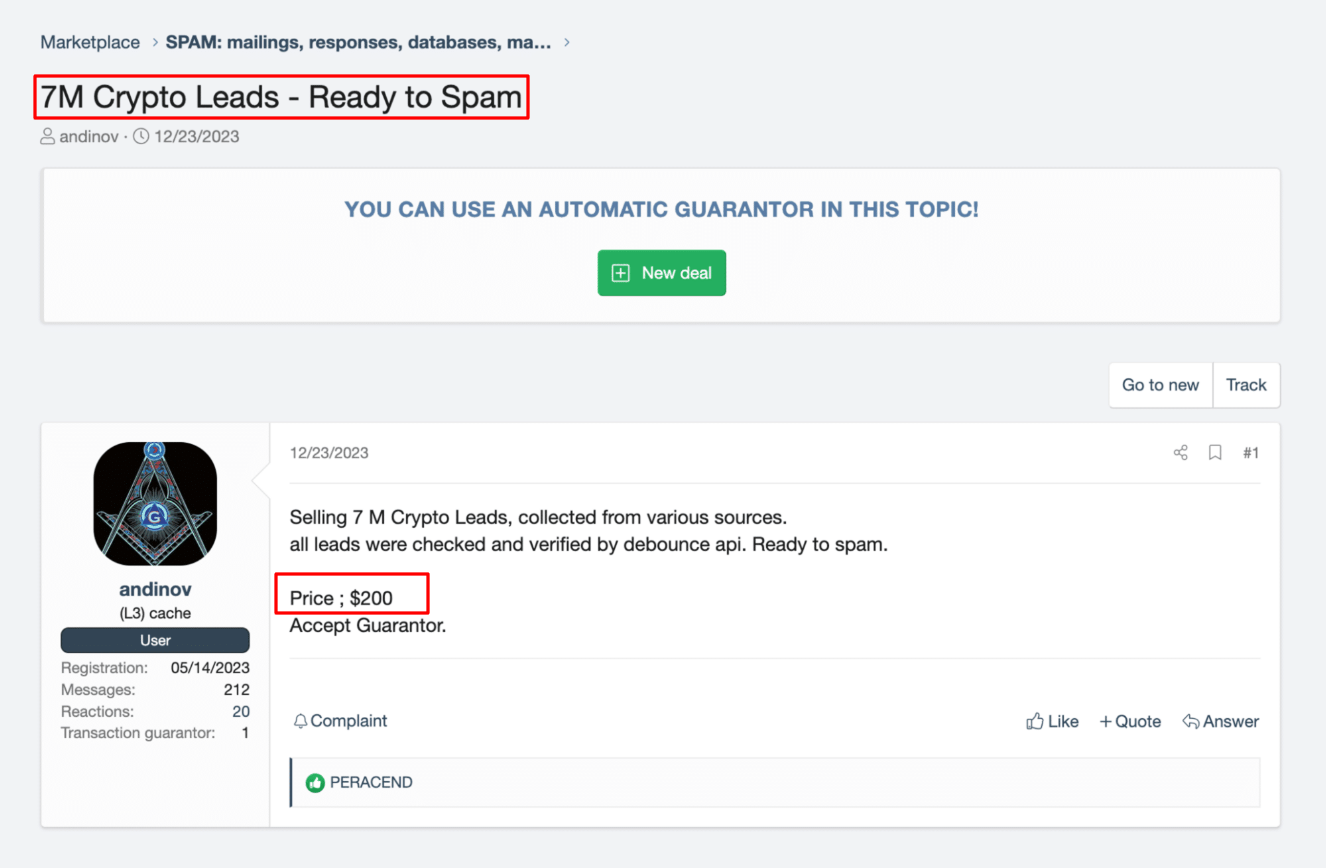The width and height of the screenshot is (1326, 868).
Task: Click the user icon beside andinov under title
Action: [x=47, y=137]
